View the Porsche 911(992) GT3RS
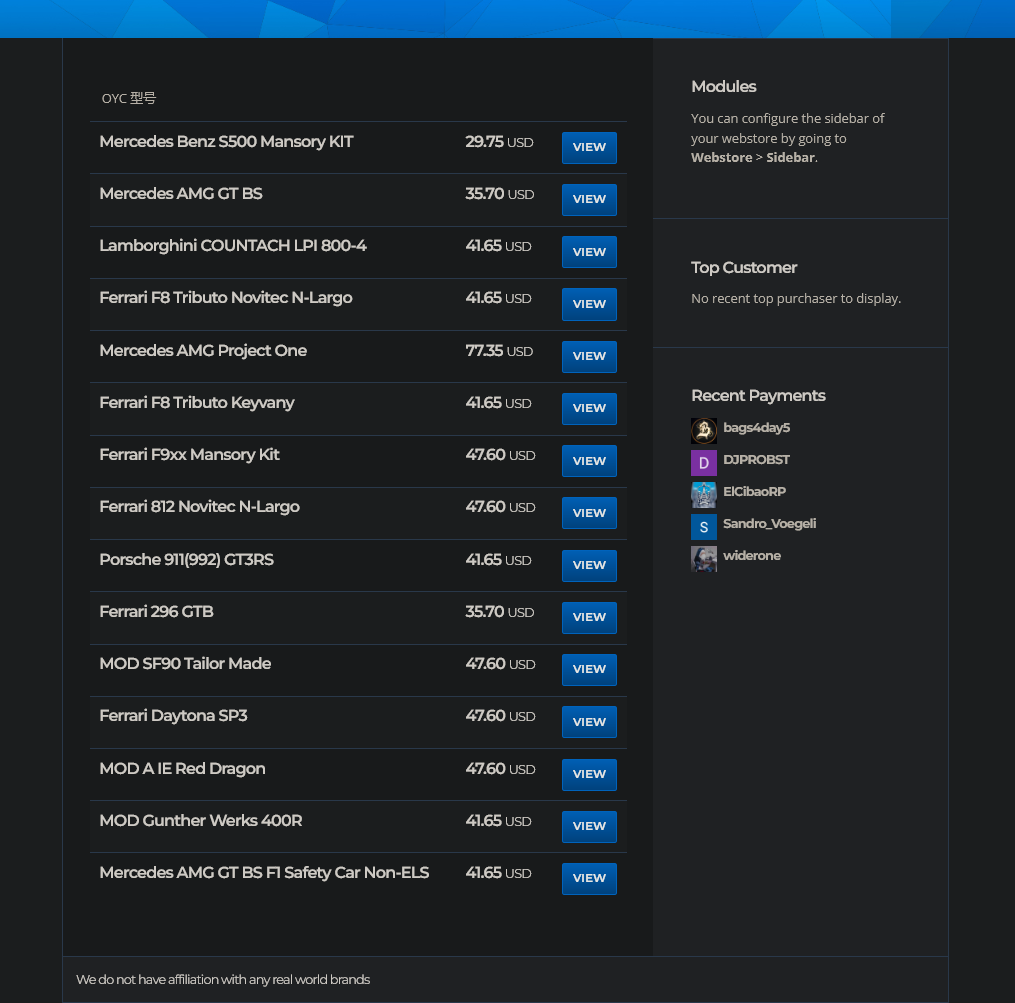The width and height of the screenshot is (1015, 1003). click(x=589, y=565)
